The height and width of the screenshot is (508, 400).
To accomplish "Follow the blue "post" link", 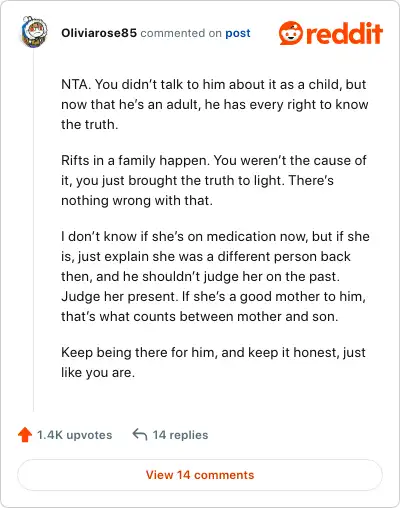I will [238, 33].
